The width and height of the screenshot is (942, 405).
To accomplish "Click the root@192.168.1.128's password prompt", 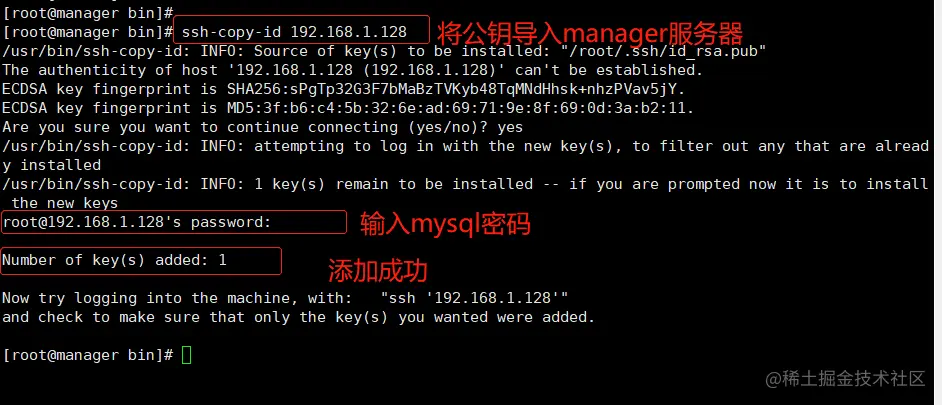I will (x=137, y=222).
